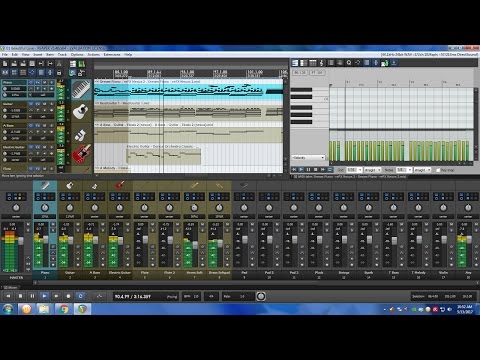The height and width of the screenshot is (360, 480).
Task: Mute the Piano track in track panel
Action: [45, 82]
